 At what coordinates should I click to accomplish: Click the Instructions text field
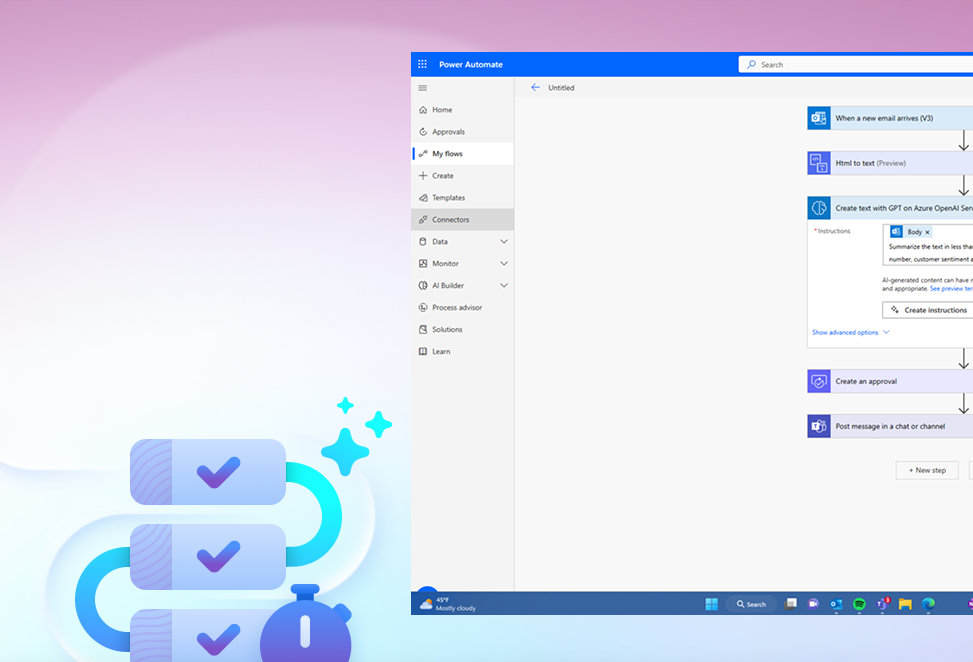click(928, 244)
